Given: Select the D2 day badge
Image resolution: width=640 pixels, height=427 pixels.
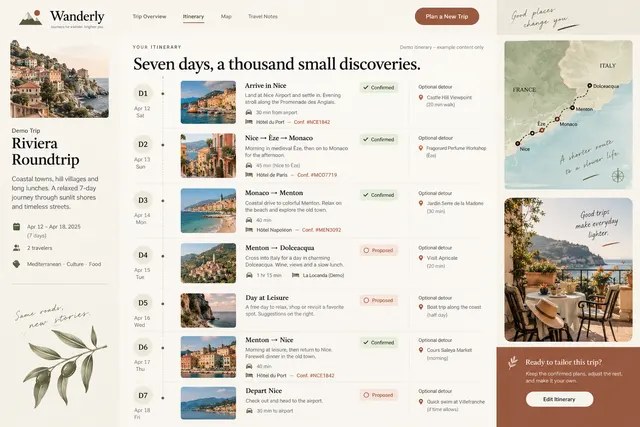Looking at the screenshot, I should tap(143, 145).
